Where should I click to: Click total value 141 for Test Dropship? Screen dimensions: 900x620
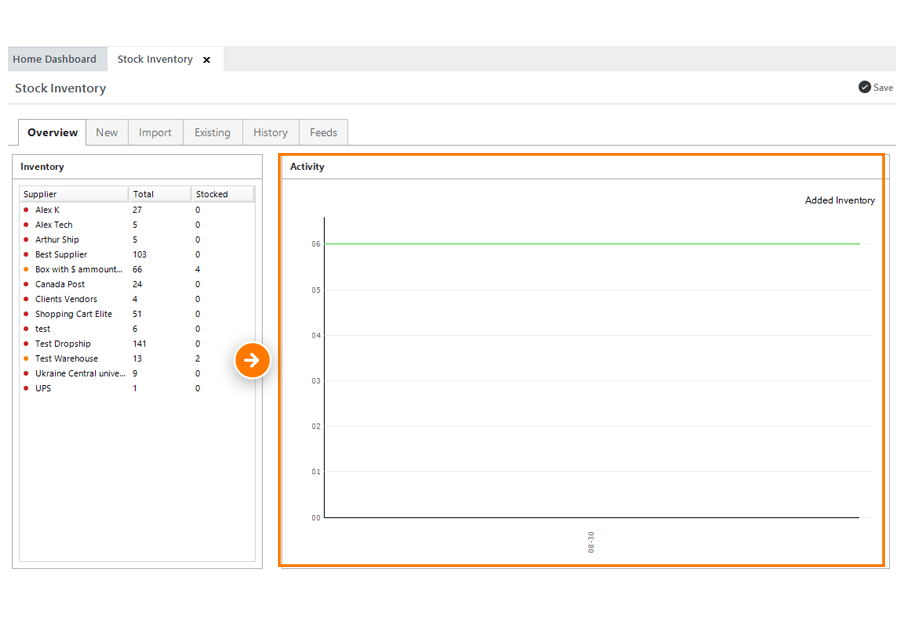[139, 344]
